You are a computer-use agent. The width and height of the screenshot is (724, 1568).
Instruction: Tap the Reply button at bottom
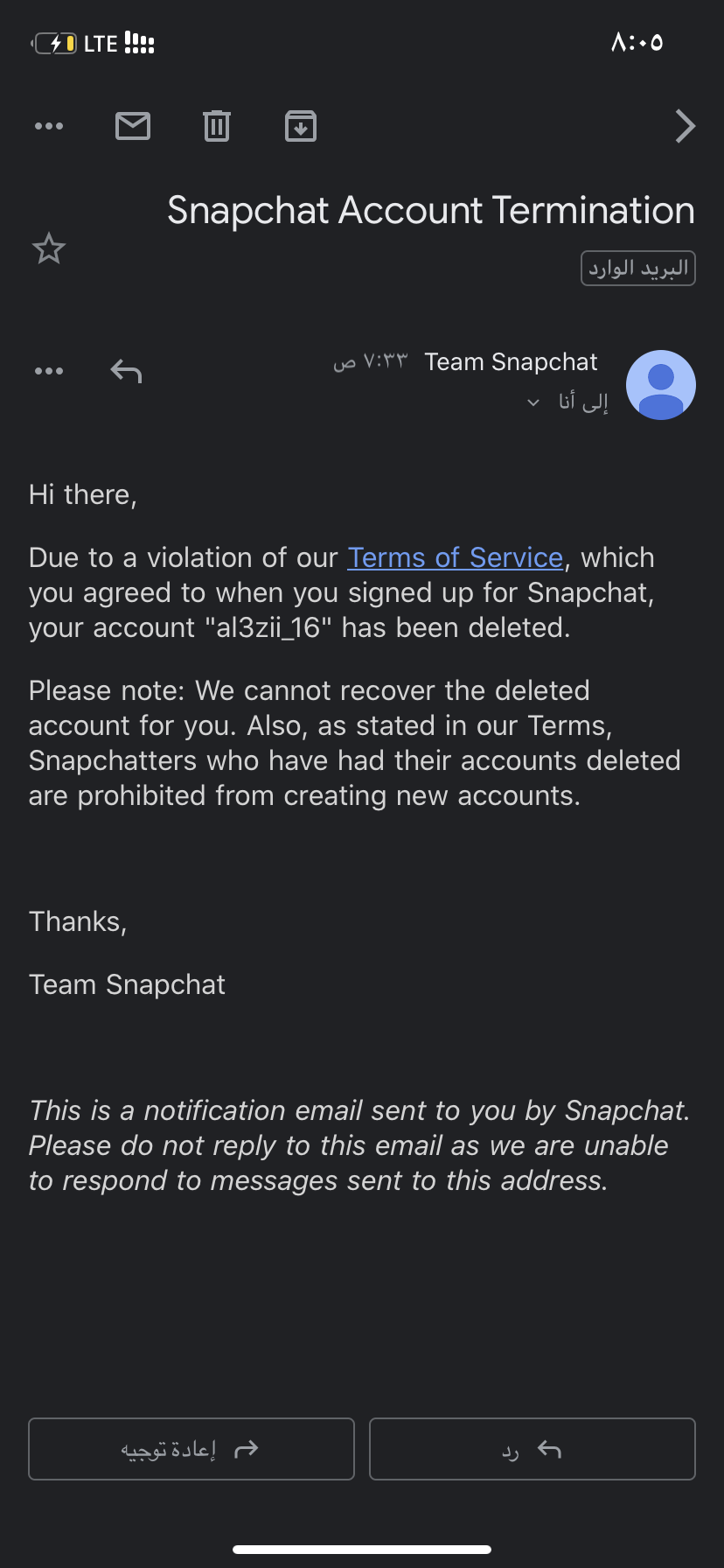click(532, 1449)
